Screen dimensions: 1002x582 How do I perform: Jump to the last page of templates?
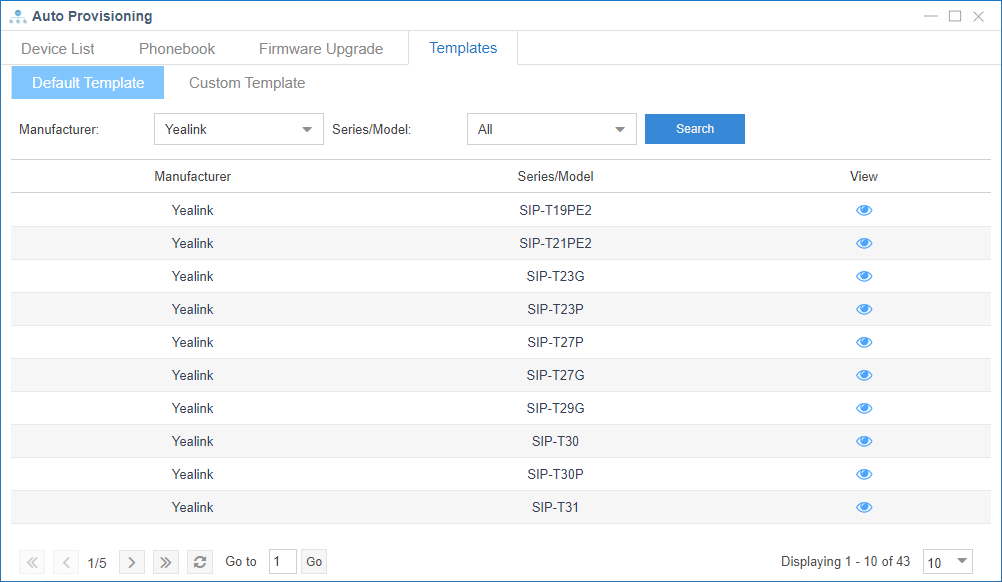(166, 562)
